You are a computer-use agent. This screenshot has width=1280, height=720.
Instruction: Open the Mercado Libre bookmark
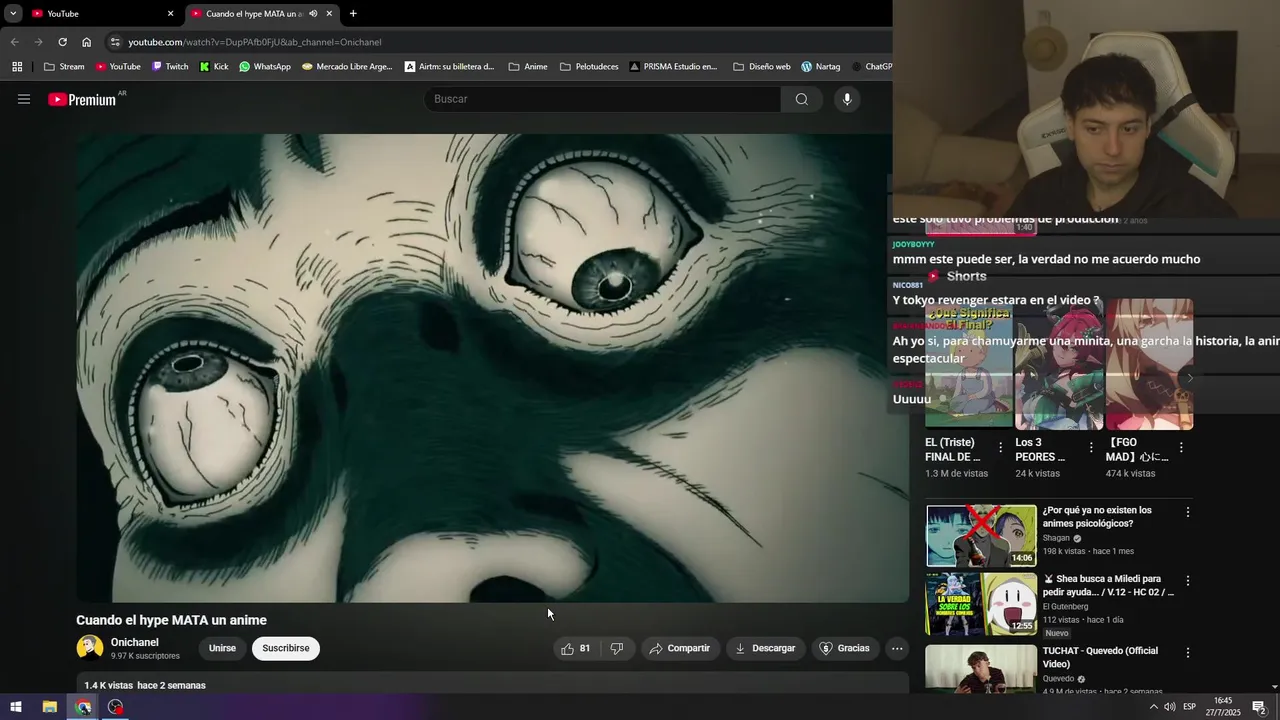click(x=347, y=67)
